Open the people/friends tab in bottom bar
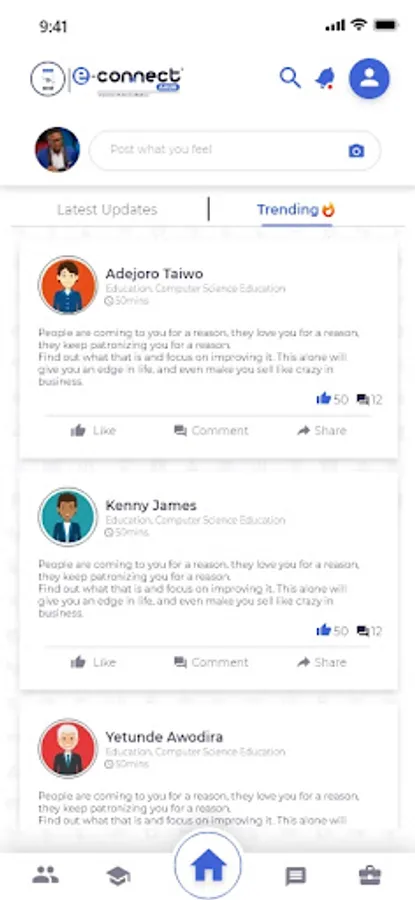Viewport: 415px width, 900px height. pos(45,875)
